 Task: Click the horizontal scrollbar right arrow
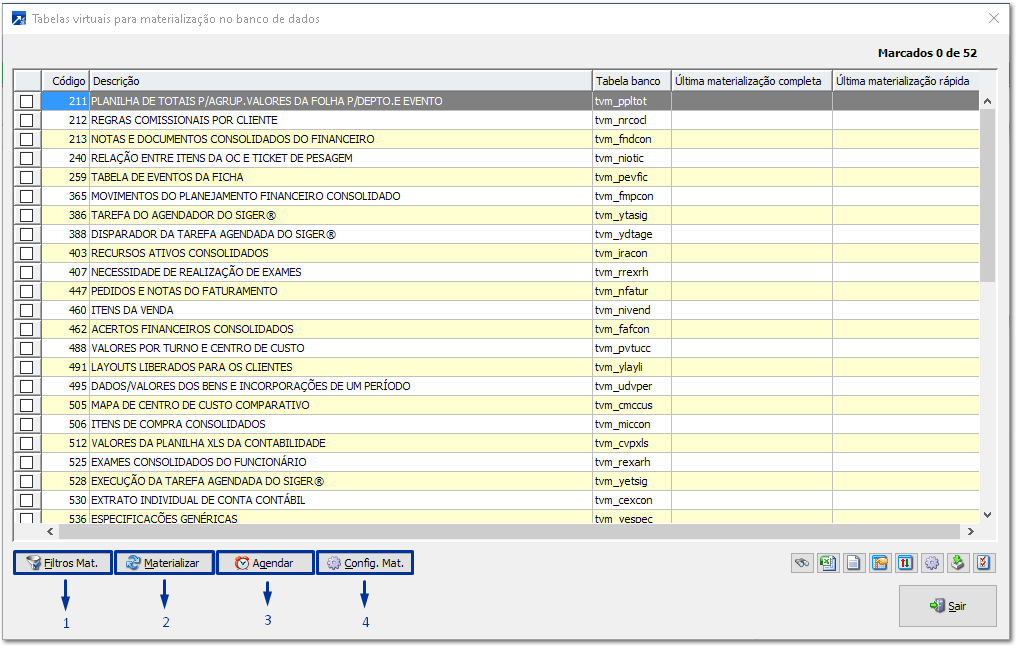[971, 532]
